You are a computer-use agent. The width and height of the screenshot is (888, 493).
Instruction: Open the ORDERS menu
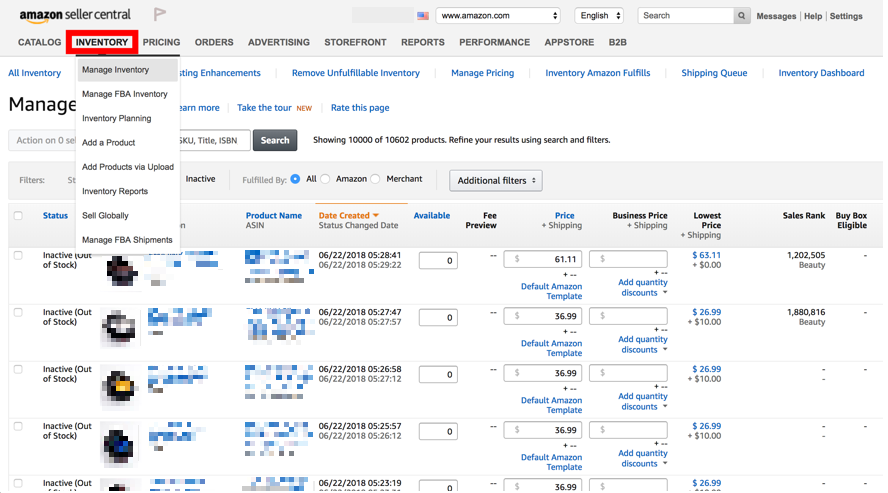(x=214, y=42)
